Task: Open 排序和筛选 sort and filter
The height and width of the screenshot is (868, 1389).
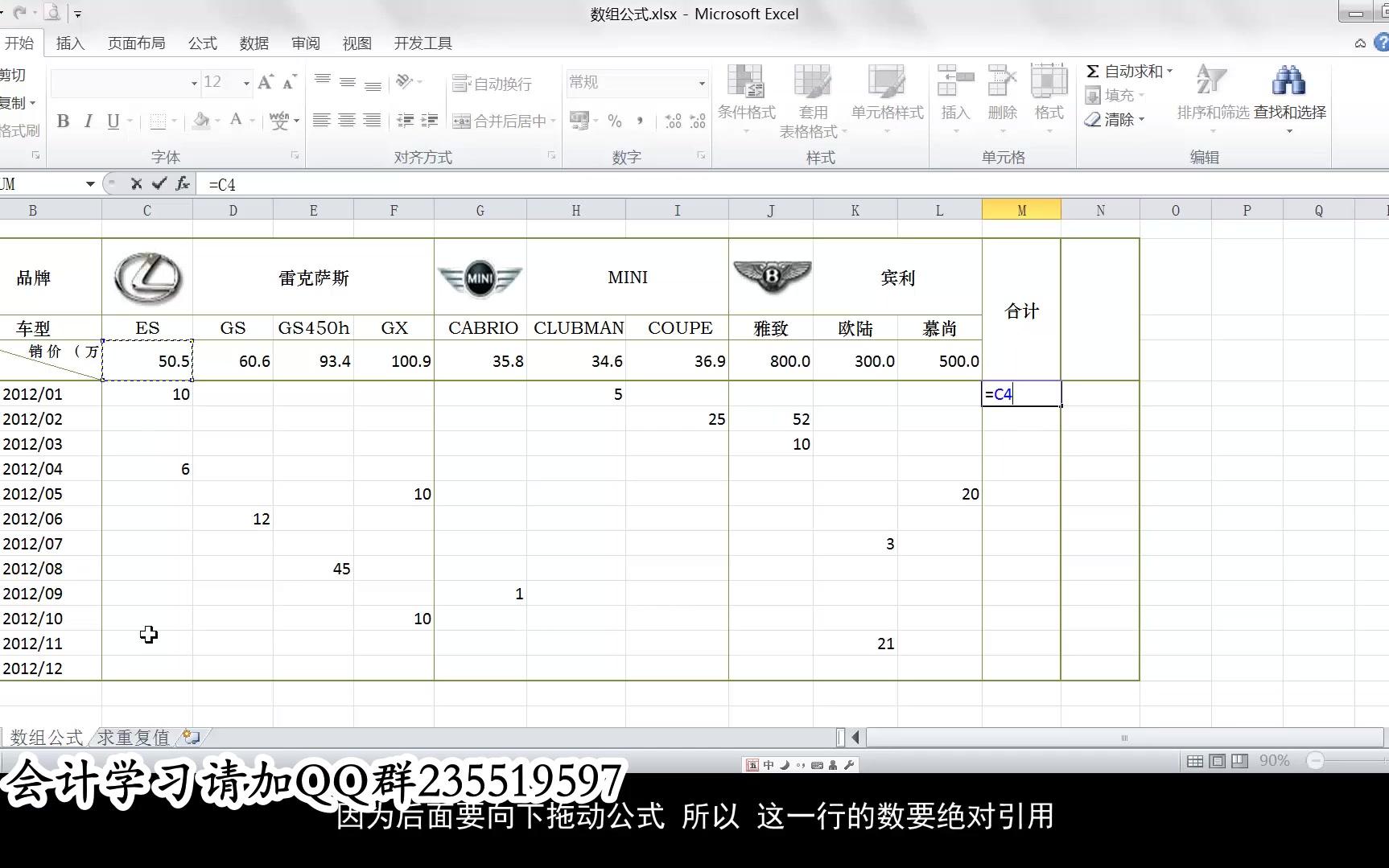Action: [x=1213, y=99]
